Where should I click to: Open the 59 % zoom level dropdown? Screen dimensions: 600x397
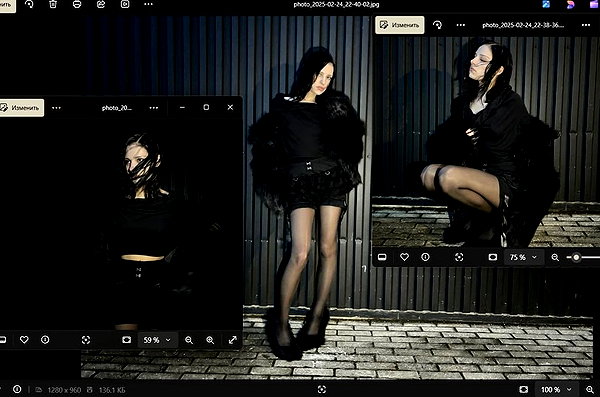pos(157,340)
